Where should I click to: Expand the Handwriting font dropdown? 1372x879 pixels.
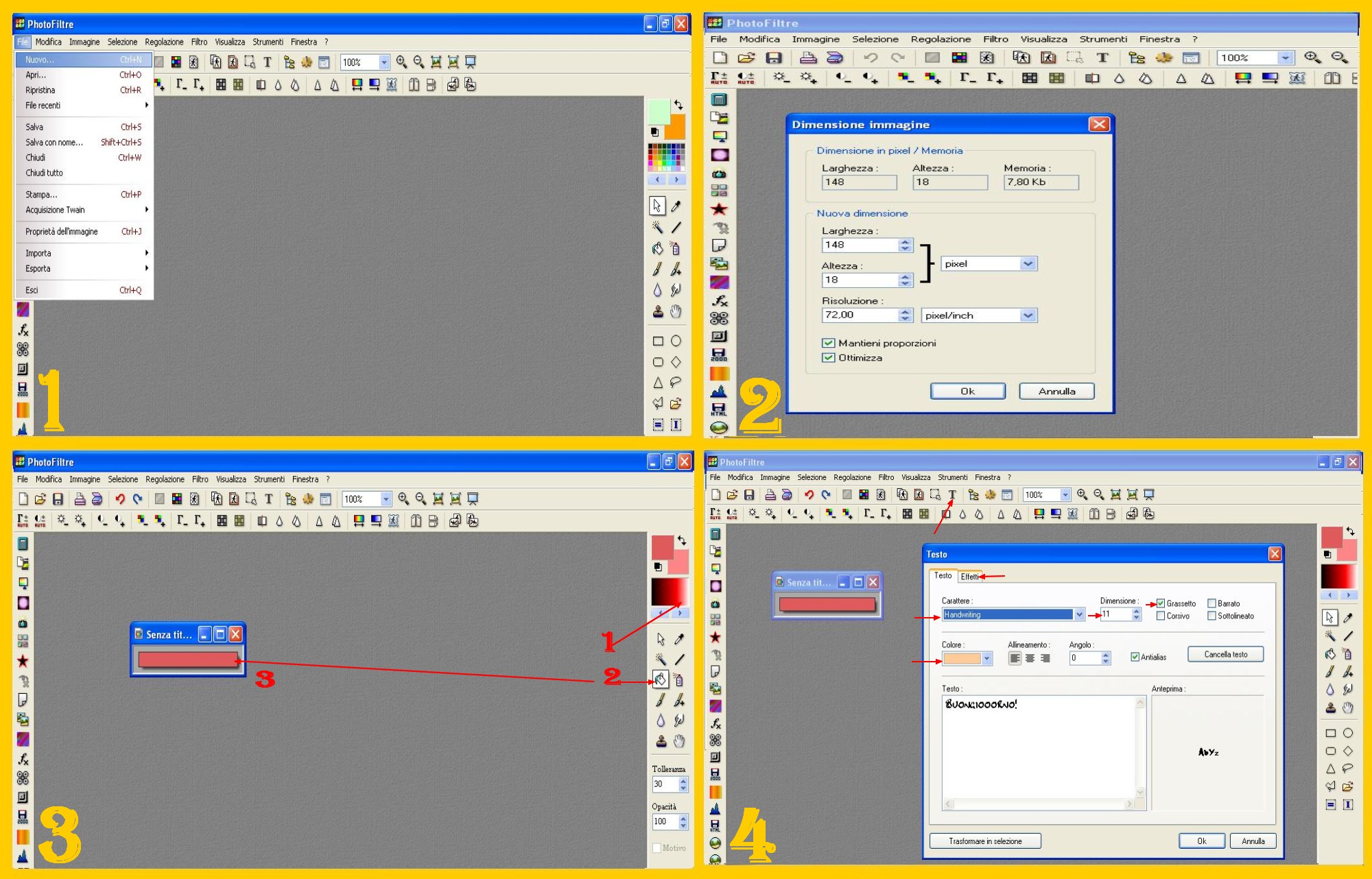[x=1079, y=614]
